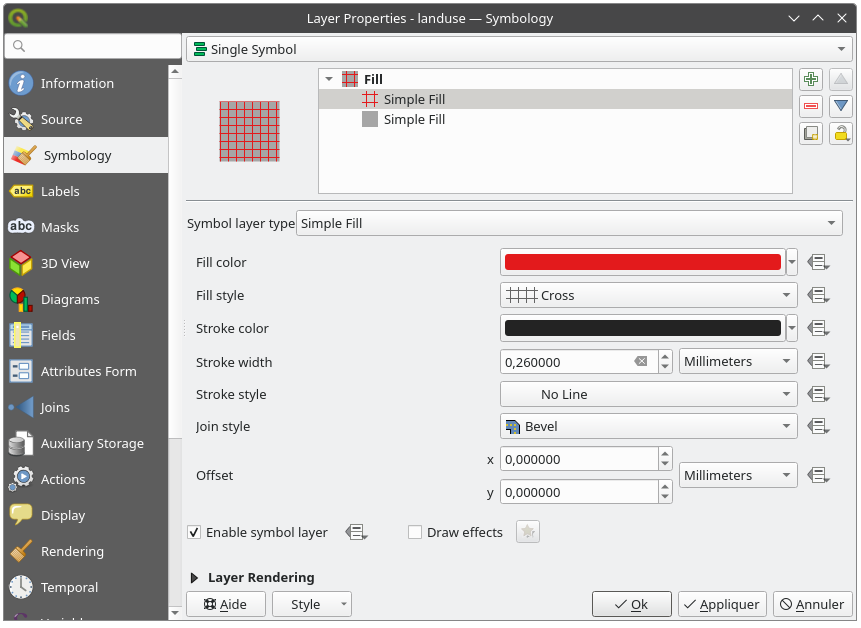The image size is (861, 628).
Task: Open help via the Aide button
Action: click(226, 604)
